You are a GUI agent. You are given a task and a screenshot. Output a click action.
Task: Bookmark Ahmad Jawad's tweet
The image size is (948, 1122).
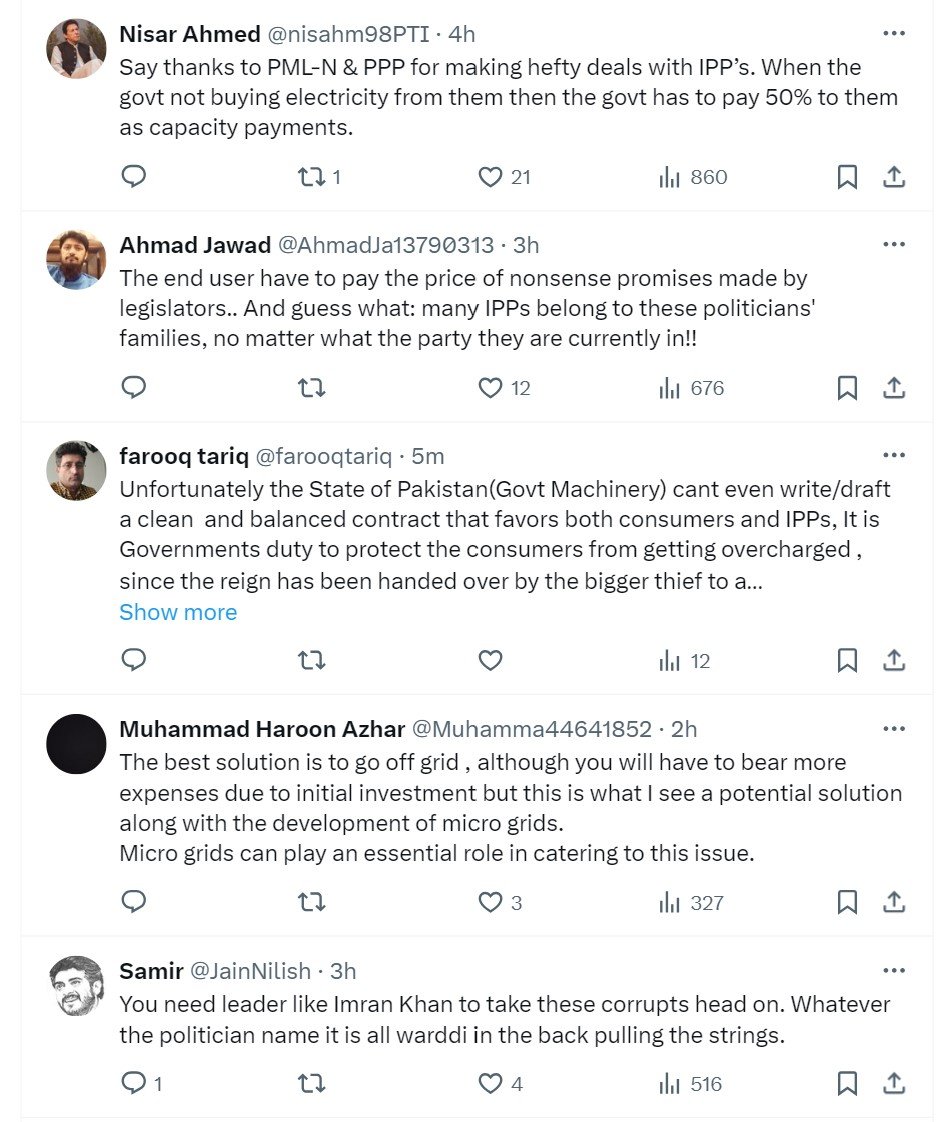pos(847,388)
